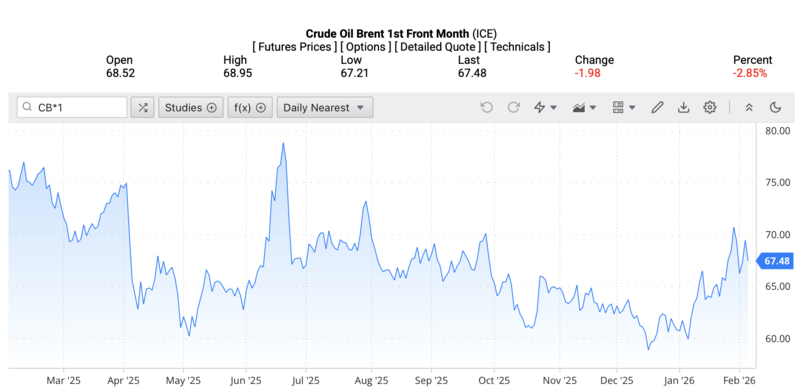Click the symbol shuffle icon button
Viewport: 800px width, 388px height.
pos(142,108)
